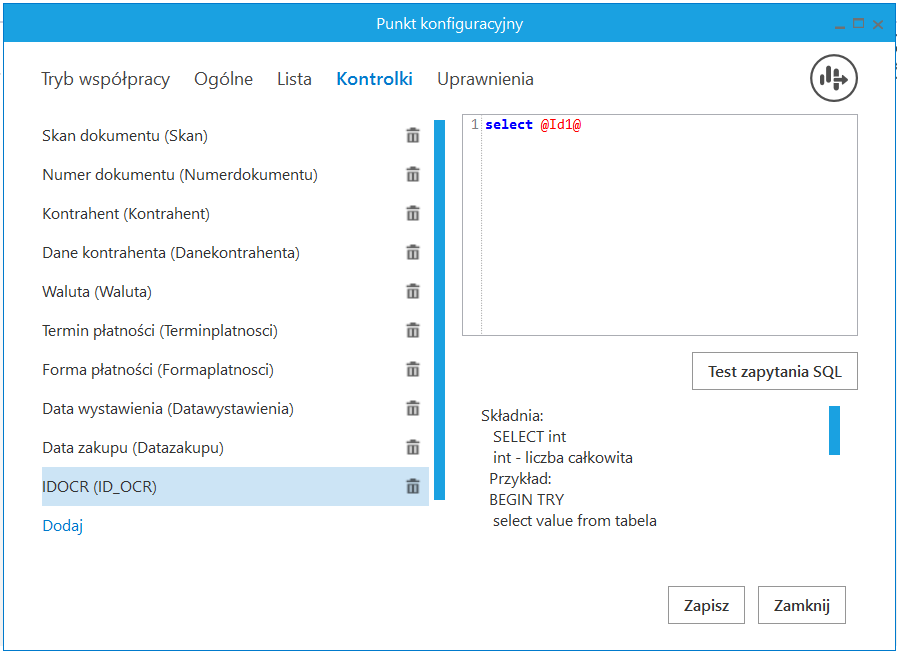The image size is (897, 651).
Task: Delete the Forma płatności control
Action: (412, 370)
